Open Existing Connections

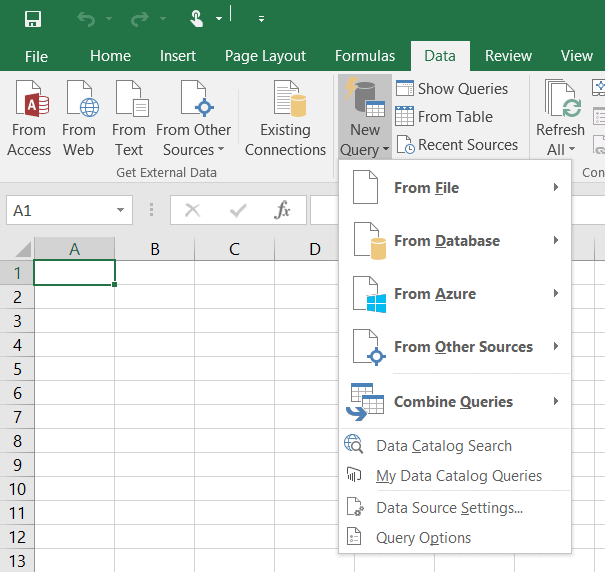(x=286, y=120)
